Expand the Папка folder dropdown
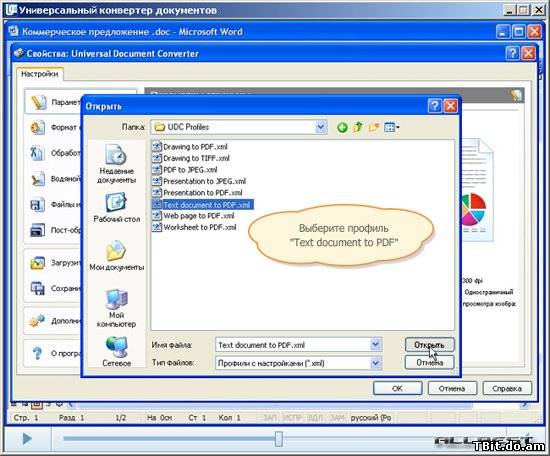550x456 pixels. point(321,127)
